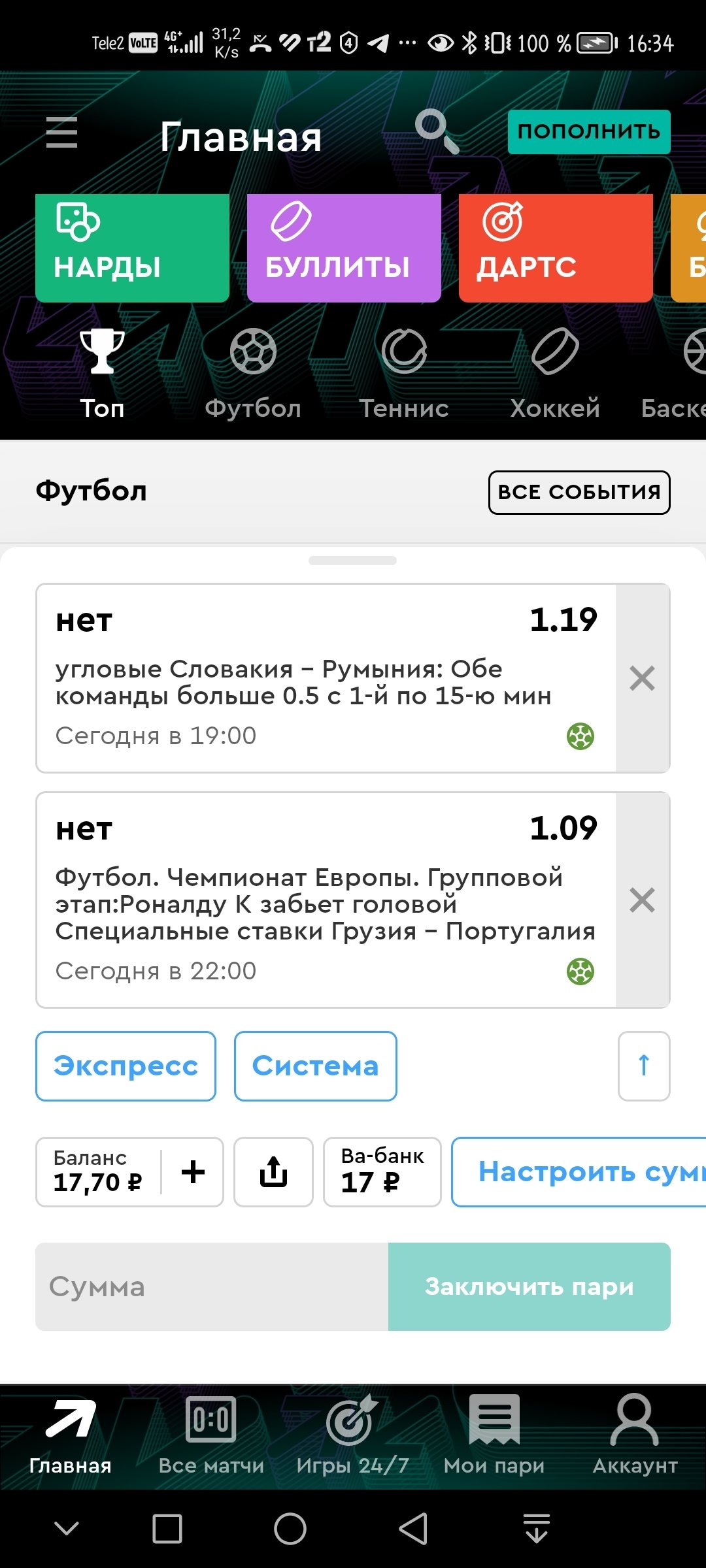Image resolution: width=706 pixels, height=1568 pixels.
Task: Remove the Словакия – Румыния corners bet
Action: coord(642,678)
